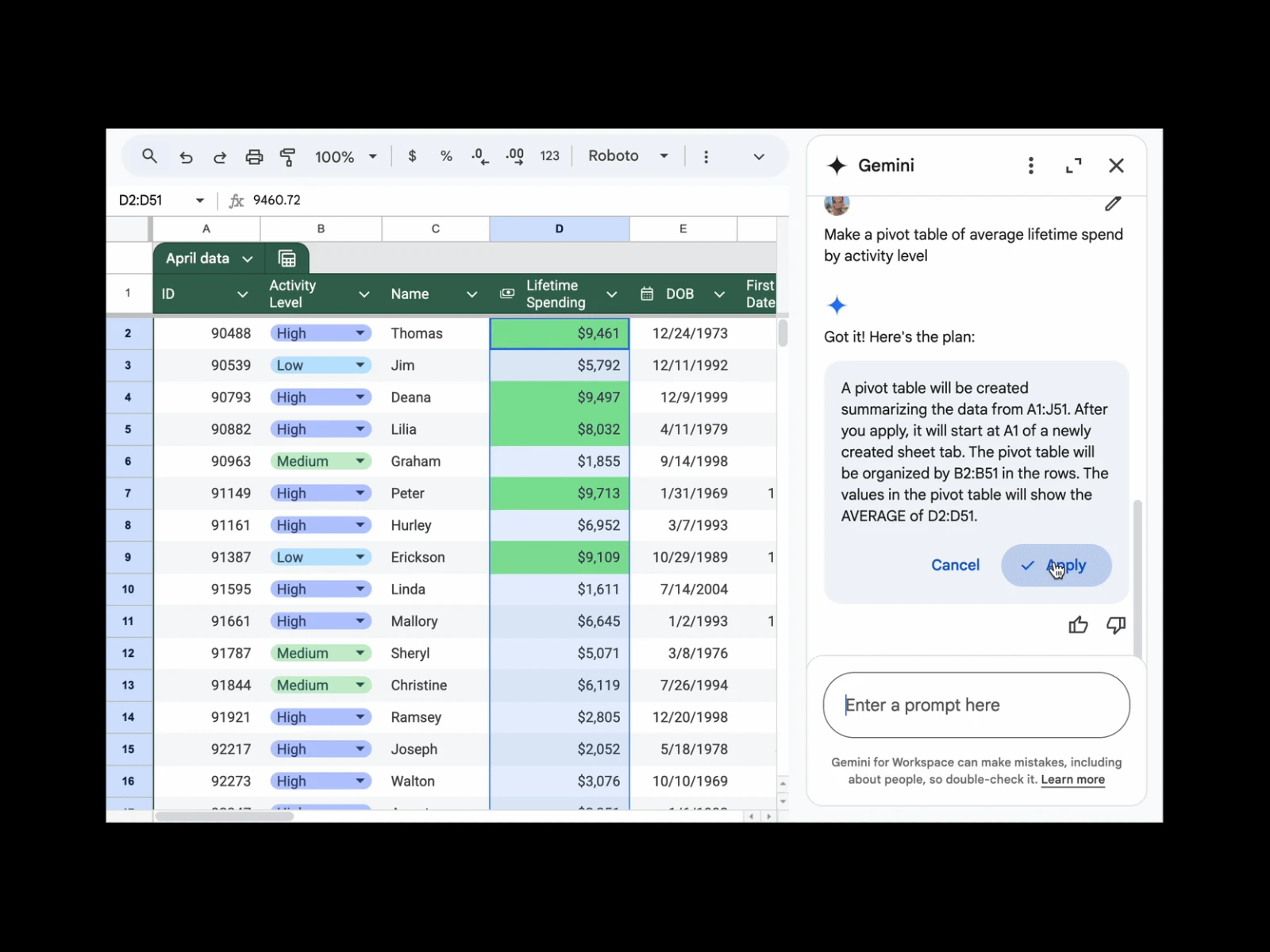Click the formula bar value 9460.72
Screen dimensions: 1270x952
point(277,200)
